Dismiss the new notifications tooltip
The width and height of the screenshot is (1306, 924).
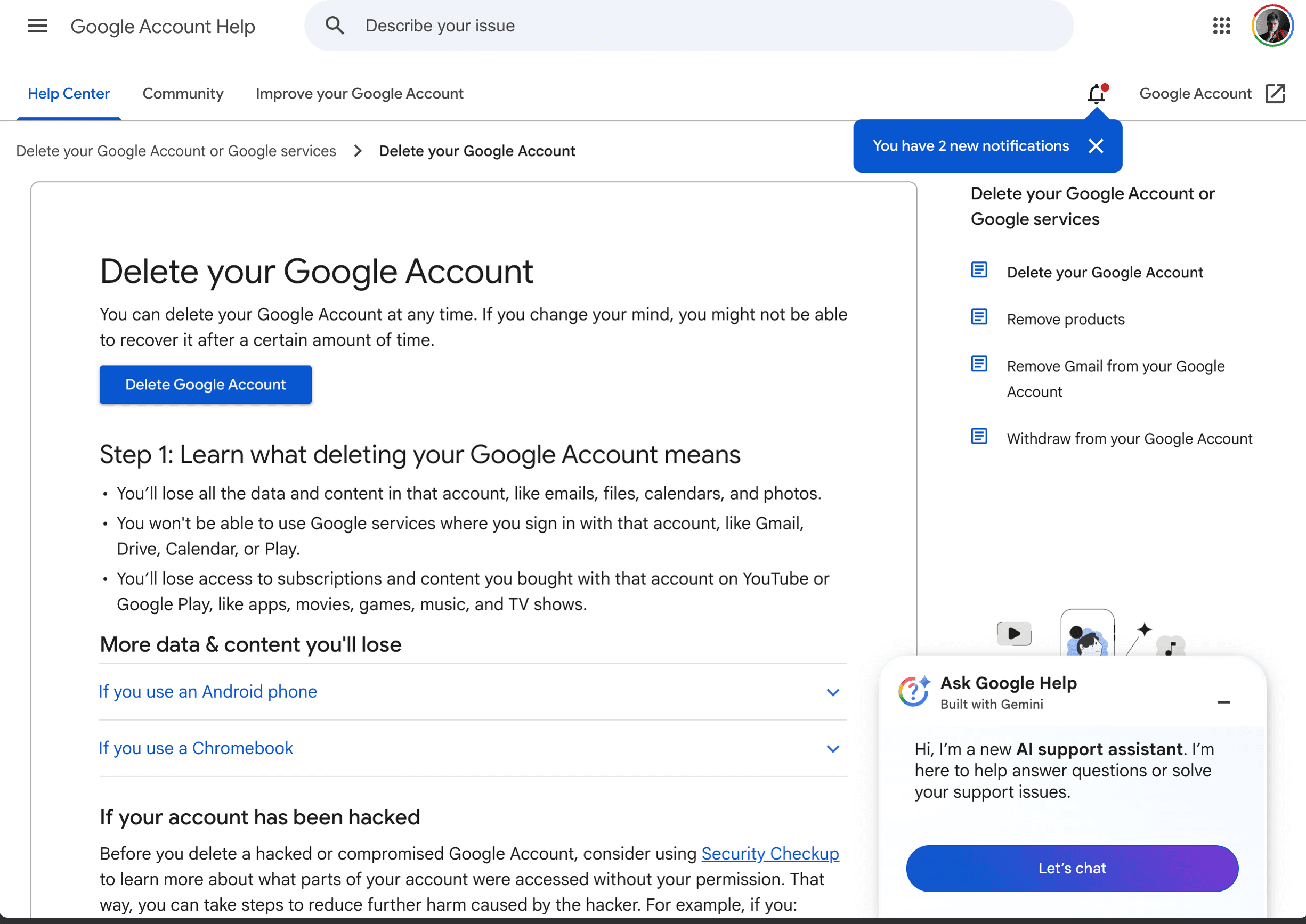1096,146
